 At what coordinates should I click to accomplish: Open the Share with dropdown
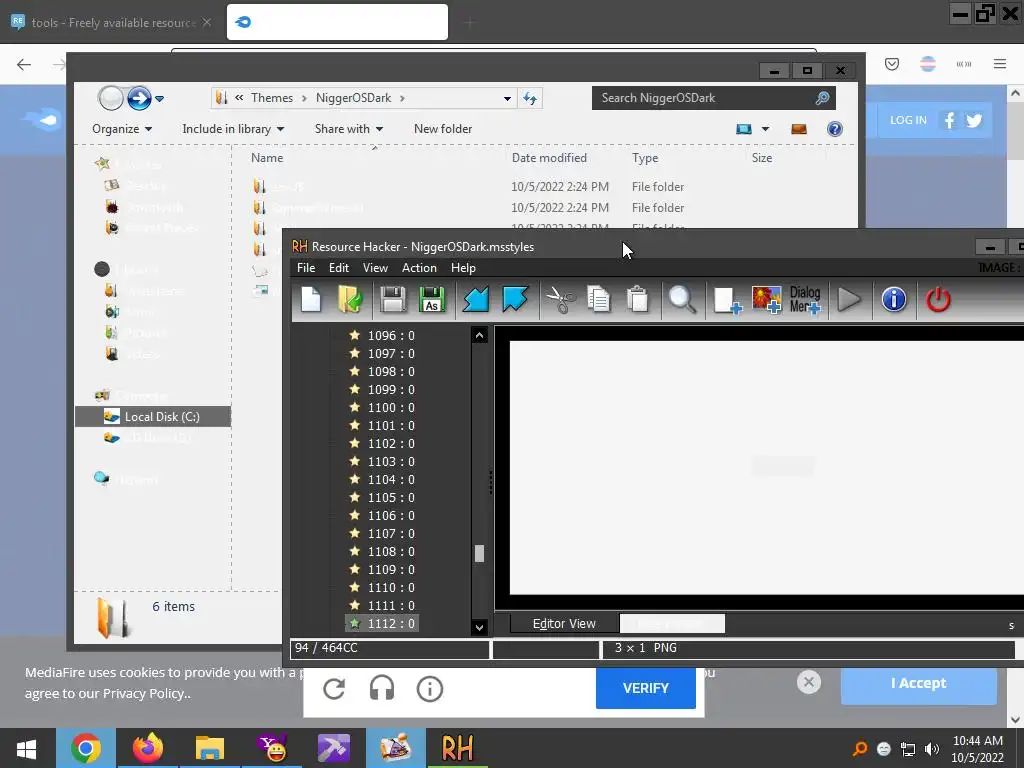pos(349,129)
